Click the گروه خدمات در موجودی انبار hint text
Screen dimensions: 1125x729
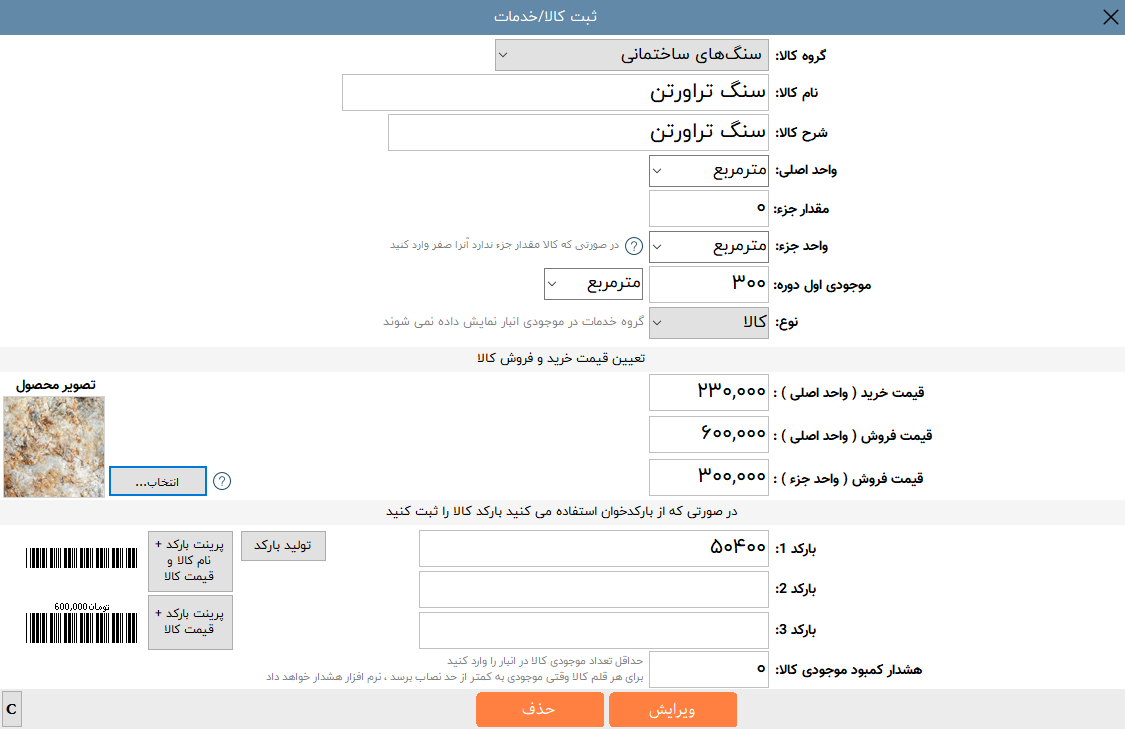pos(514,321)
